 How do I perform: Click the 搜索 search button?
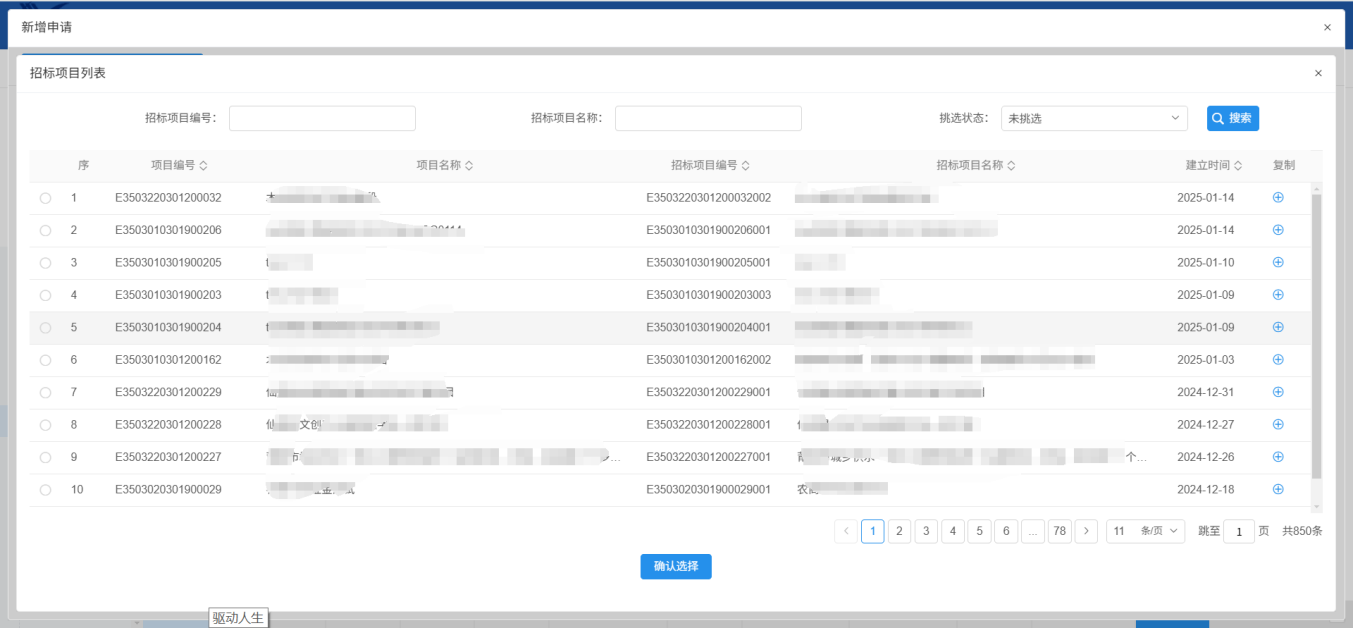pos(1232,118)
